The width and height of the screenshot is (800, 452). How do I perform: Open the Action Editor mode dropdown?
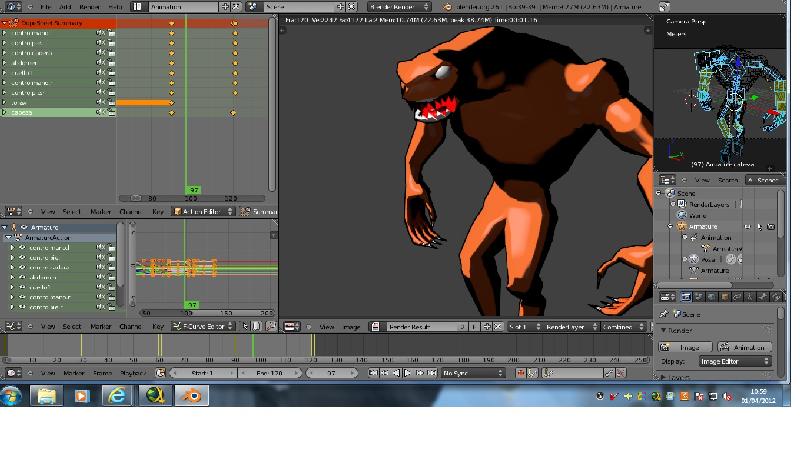click(203, 211)
